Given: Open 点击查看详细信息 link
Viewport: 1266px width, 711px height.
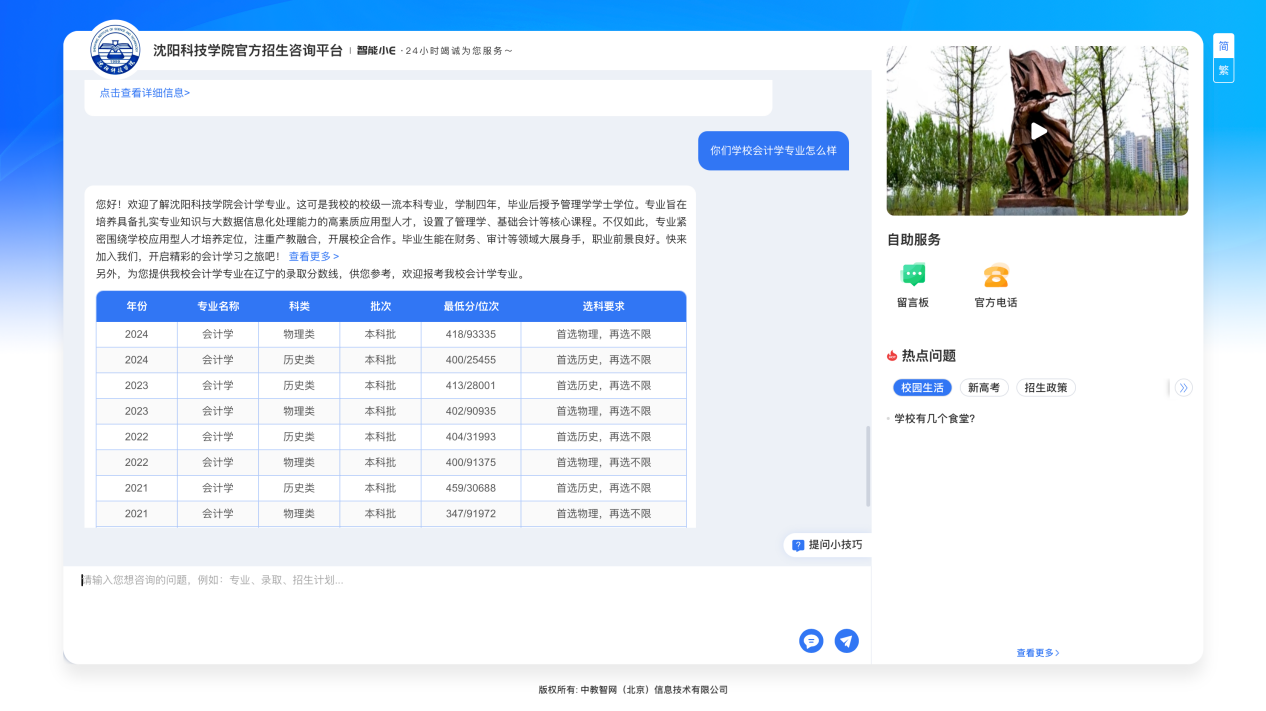Looking at the screenshot, I should point(145,93).
